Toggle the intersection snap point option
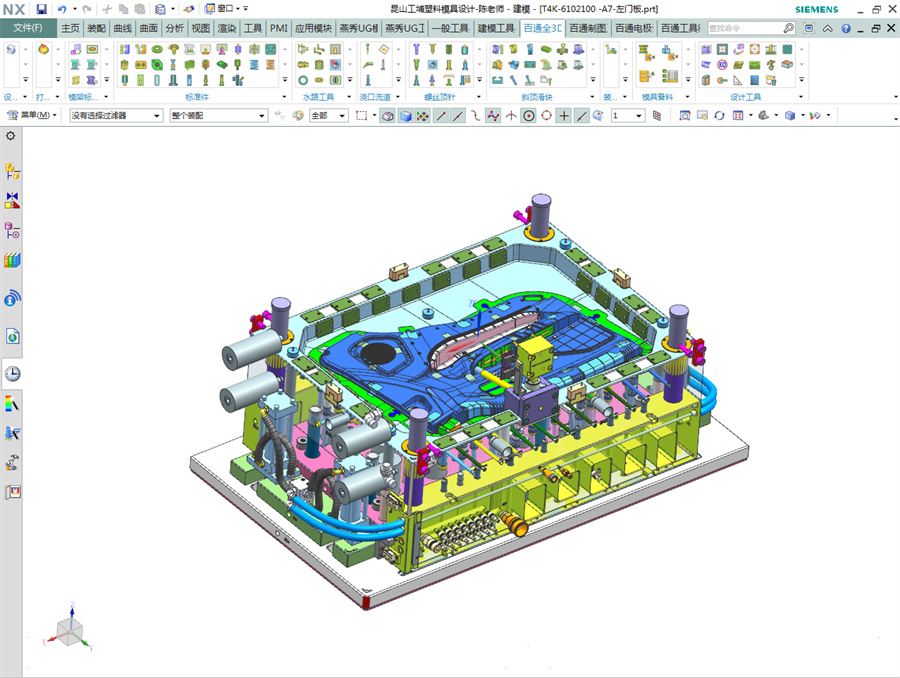Screen dimensions: 900x678 tap(511, 116)
